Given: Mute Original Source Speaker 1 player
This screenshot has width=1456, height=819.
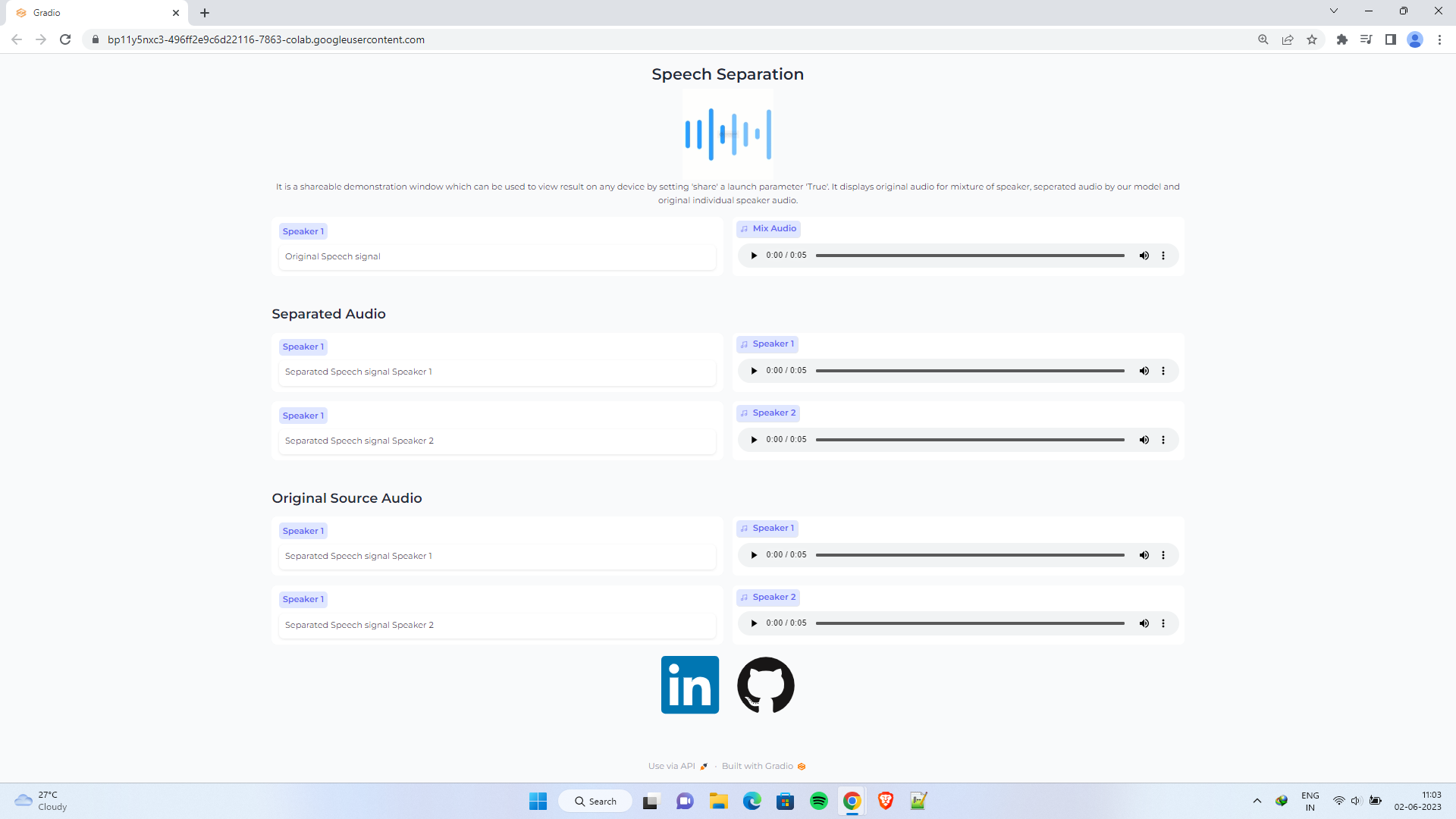Looking at the screenshot, I should click(x=1144, y=555).
